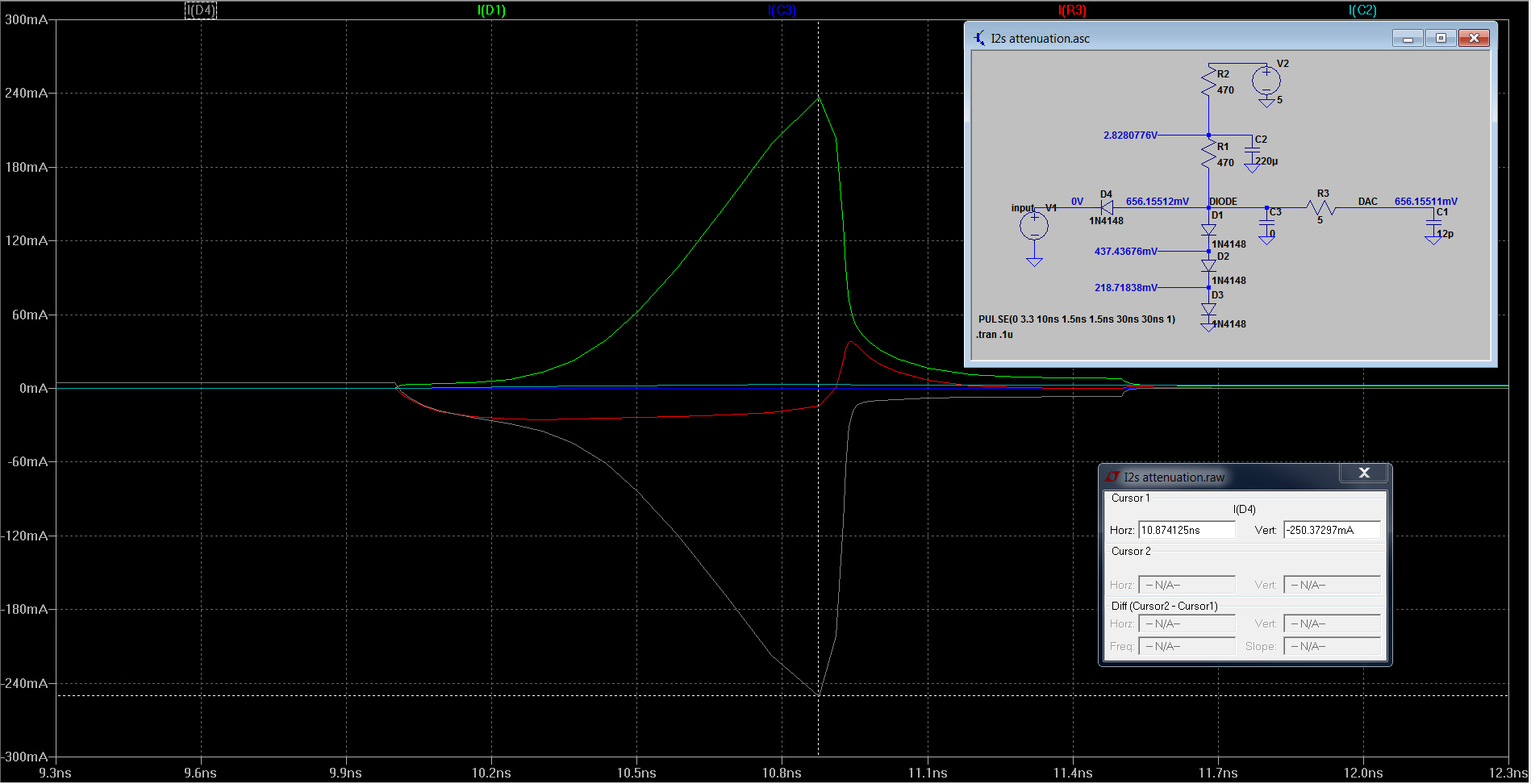Screen dimensions: 1531x784
Task: Select resistor R2 in schematic
Action: 1208,81
